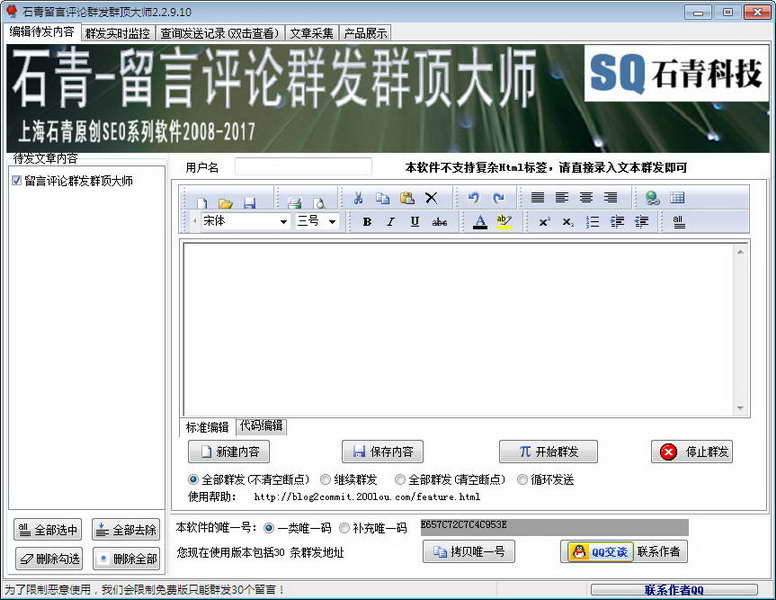The image size is (776, 600).
Task: Open the 产品展示 tab
Action: pyautogui.click(x=365, y=33)
